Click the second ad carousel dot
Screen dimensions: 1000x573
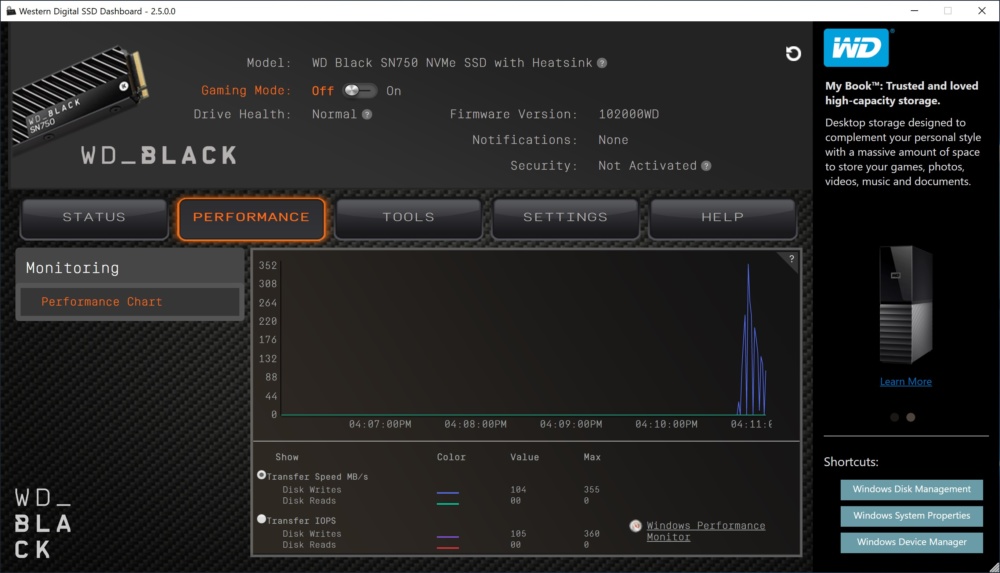[911, 417]
